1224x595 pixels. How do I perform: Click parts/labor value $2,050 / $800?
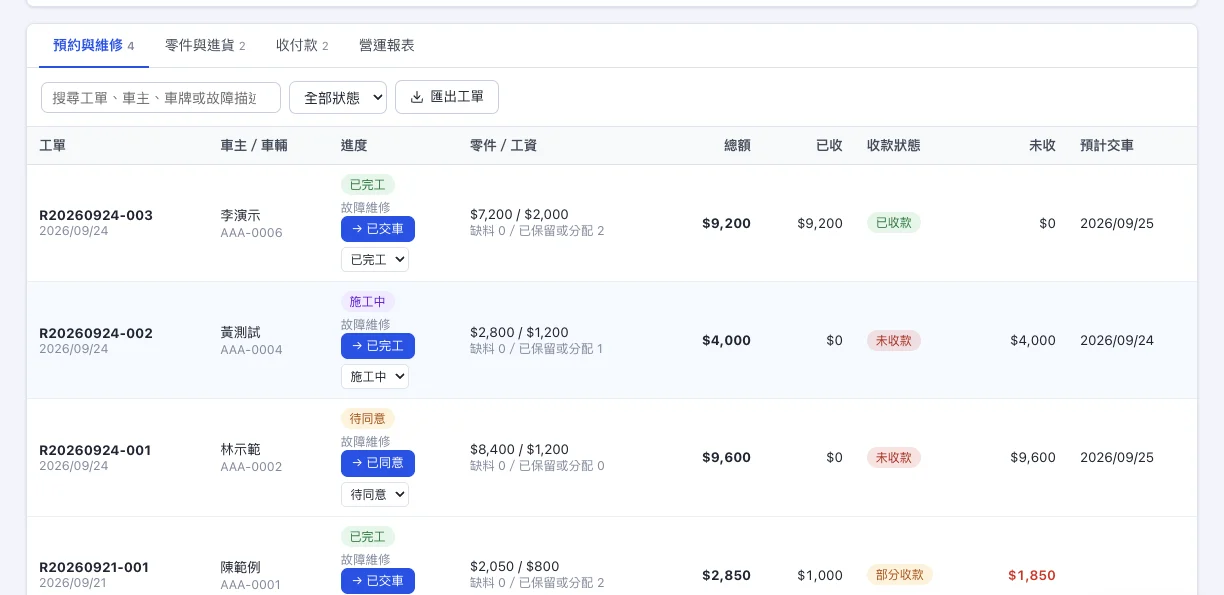coord(515,566)
